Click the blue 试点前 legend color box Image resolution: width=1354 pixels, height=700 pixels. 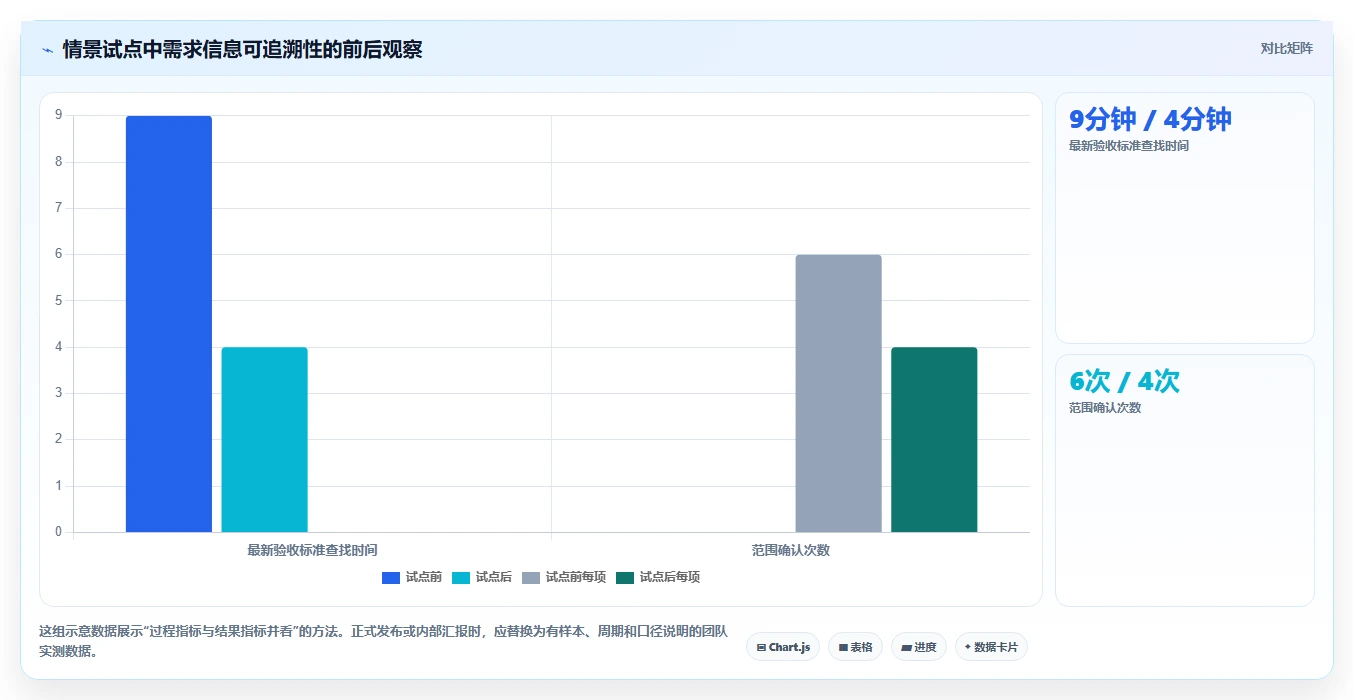pos(391,577)
